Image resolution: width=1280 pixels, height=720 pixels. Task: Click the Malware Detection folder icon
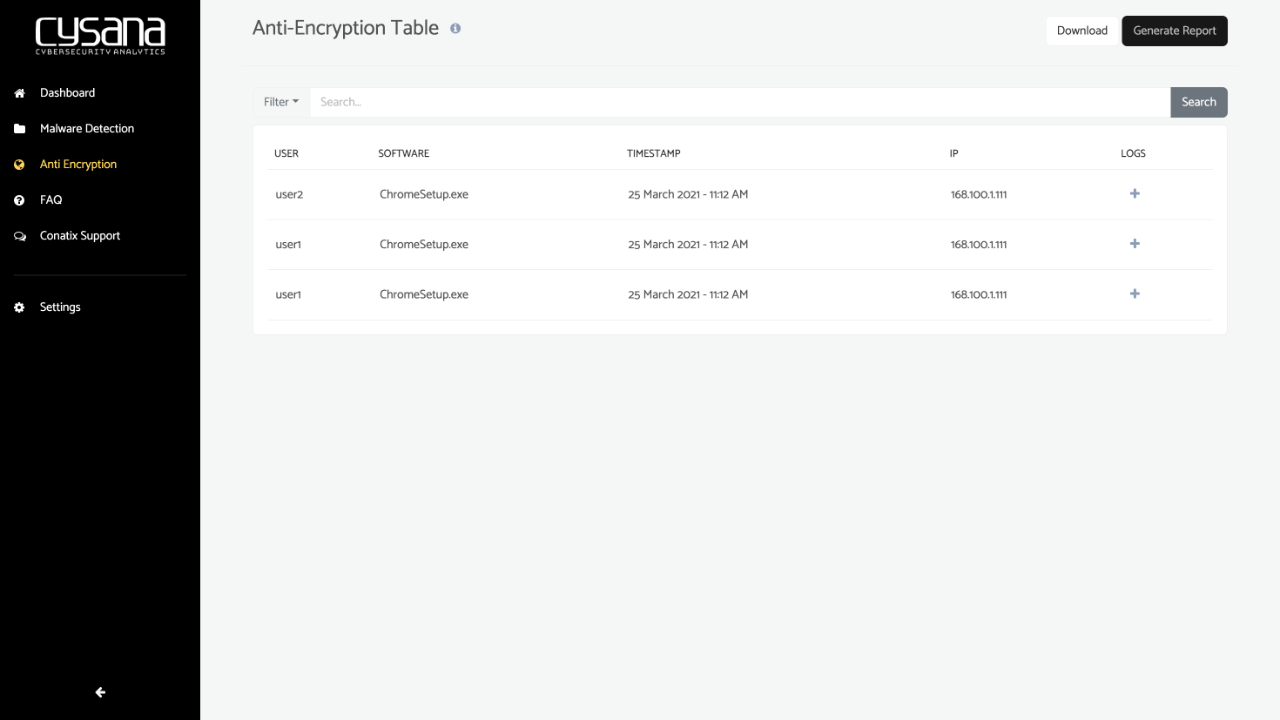coord(19,129)
